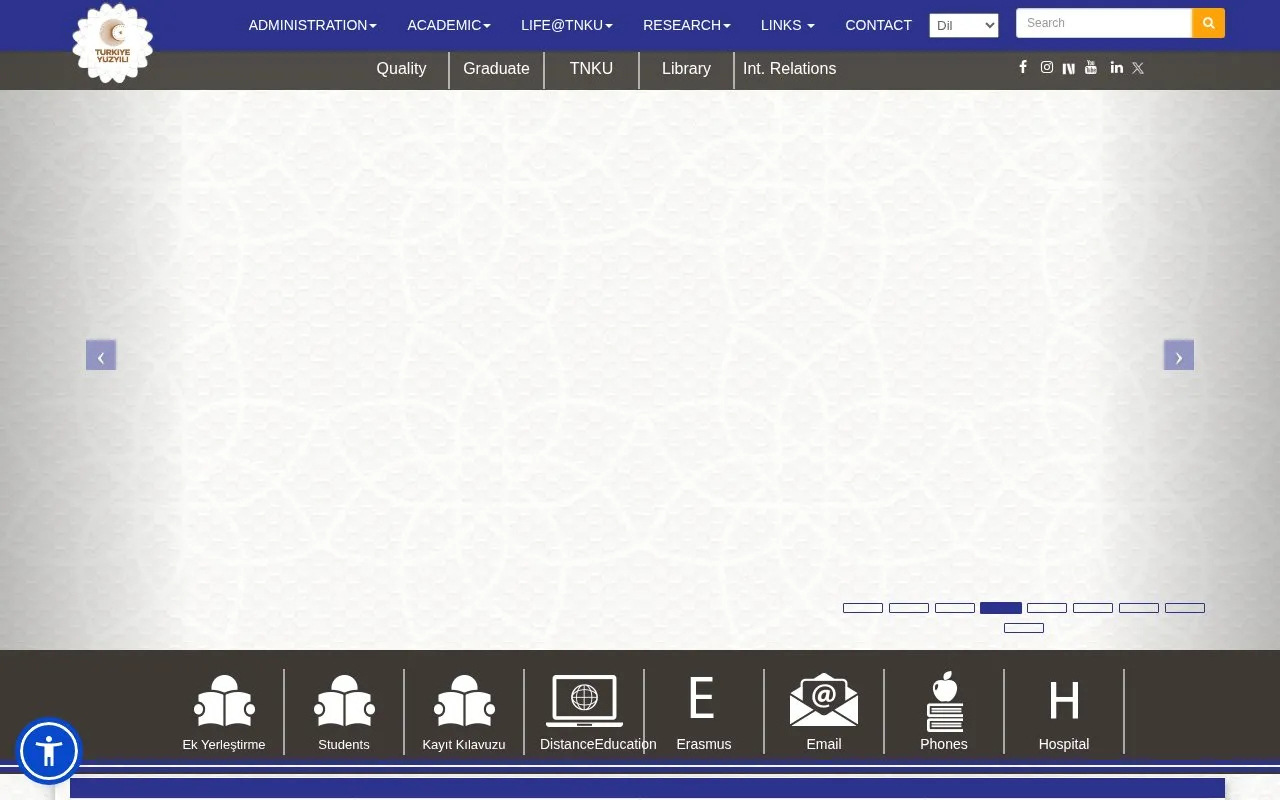The image size is (1280, 800).
Task: Open the Library tab in the secondary bar
Action: pyautogui.click(x=686, y=68)
